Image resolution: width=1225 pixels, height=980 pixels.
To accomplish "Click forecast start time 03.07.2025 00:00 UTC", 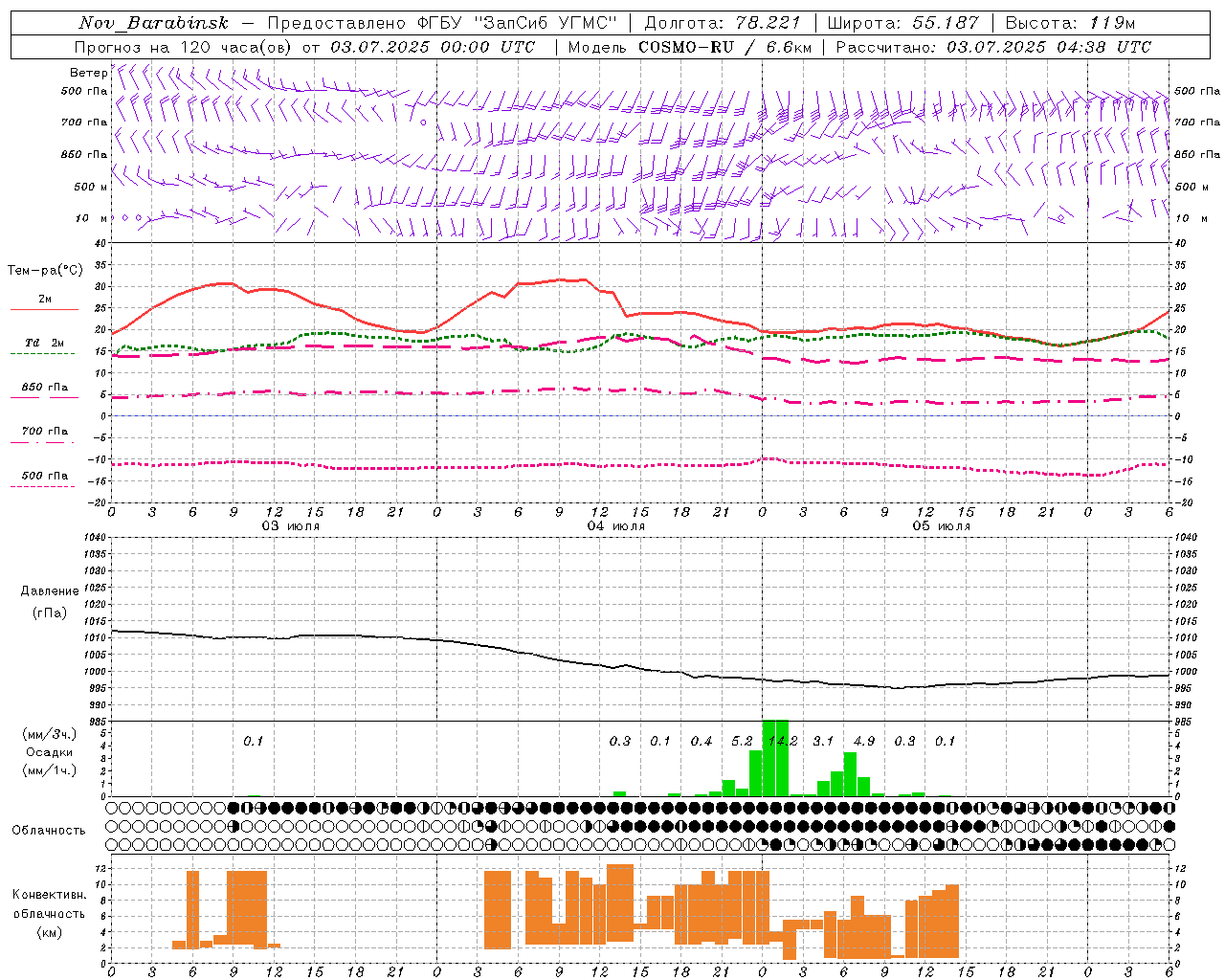I will (433, 47).
